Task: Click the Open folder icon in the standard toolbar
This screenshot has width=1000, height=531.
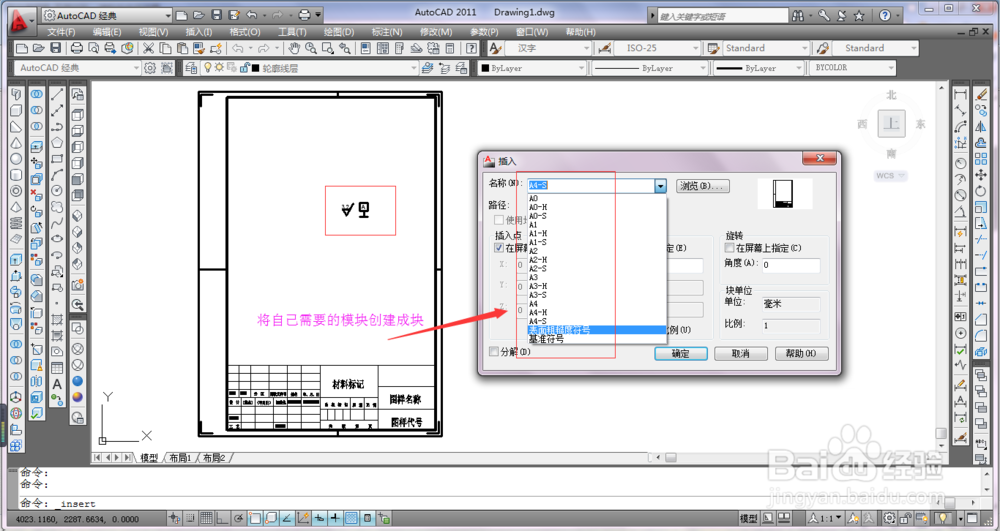Action: [38, 48]
